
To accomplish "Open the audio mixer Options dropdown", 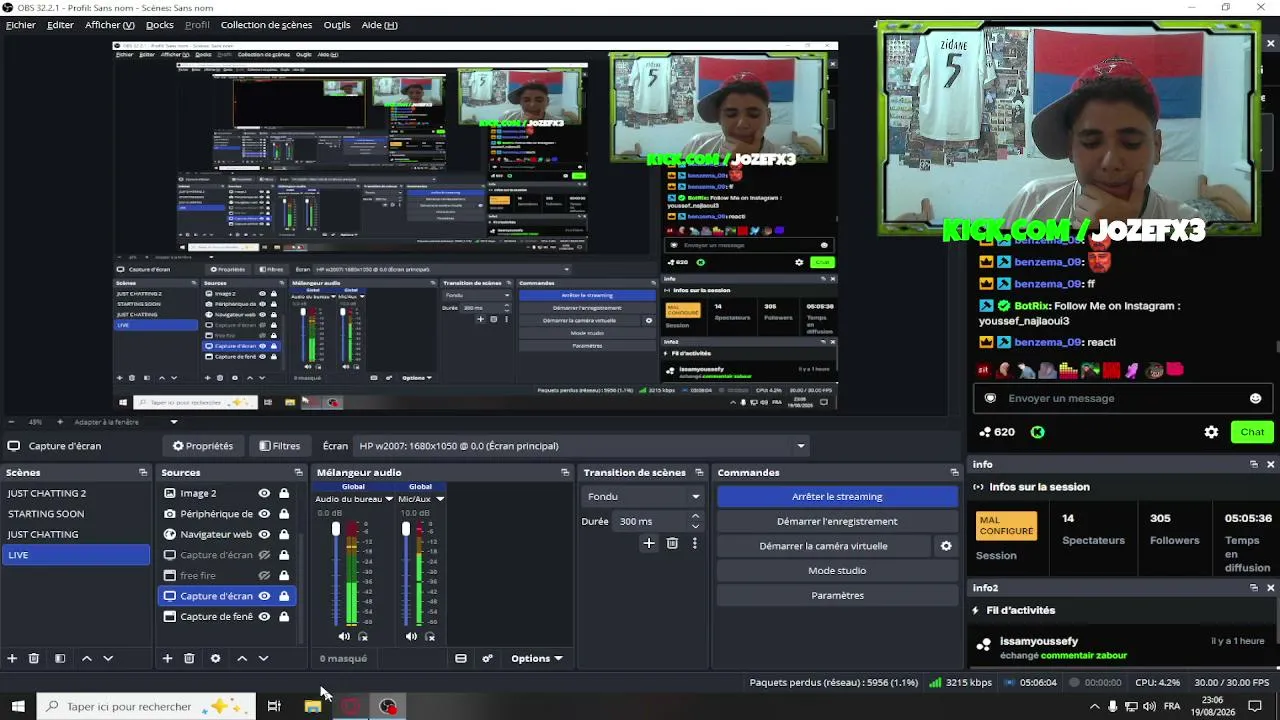I will click(536, 658).
